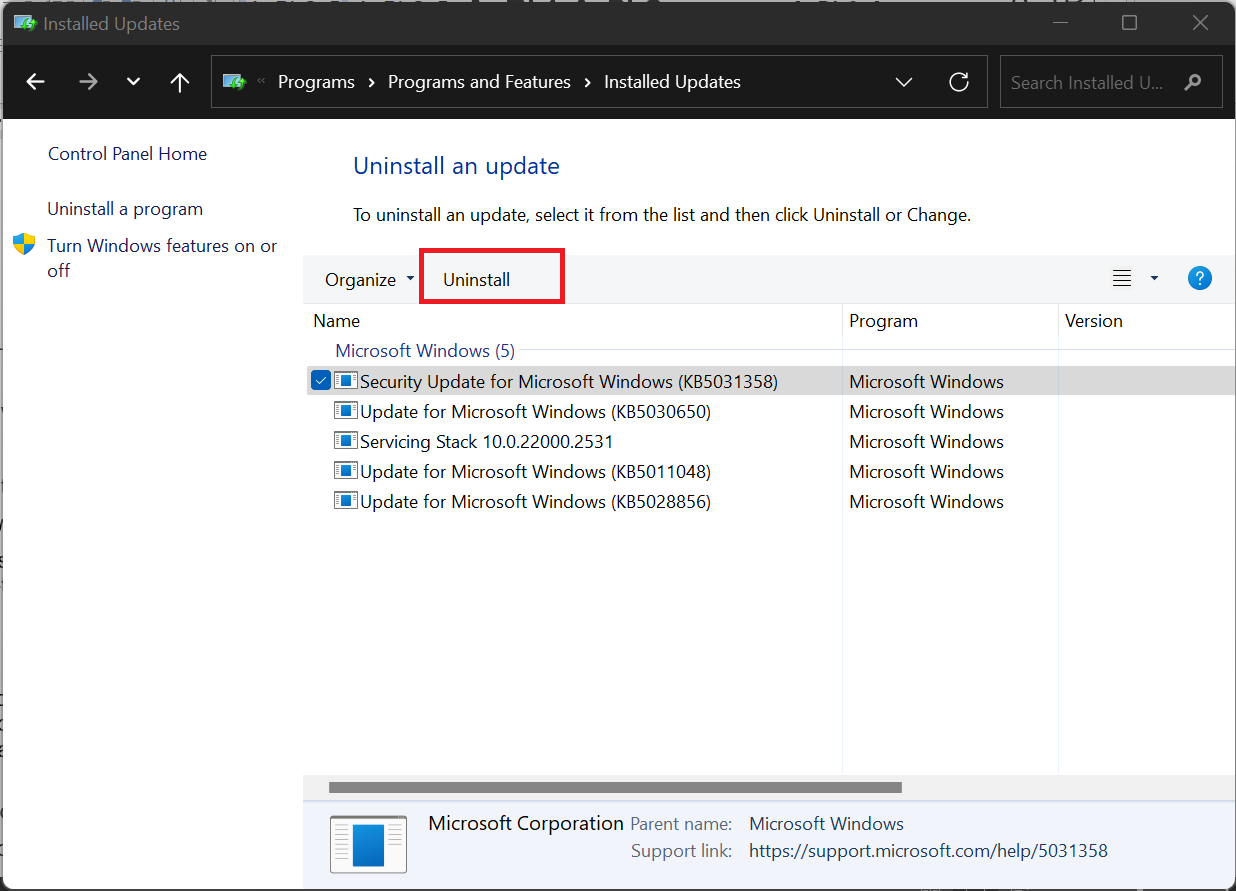Open recent locations chevron beside forward arrow
The width and height of the screenshot is (1236, 891).
click(134, 82)
